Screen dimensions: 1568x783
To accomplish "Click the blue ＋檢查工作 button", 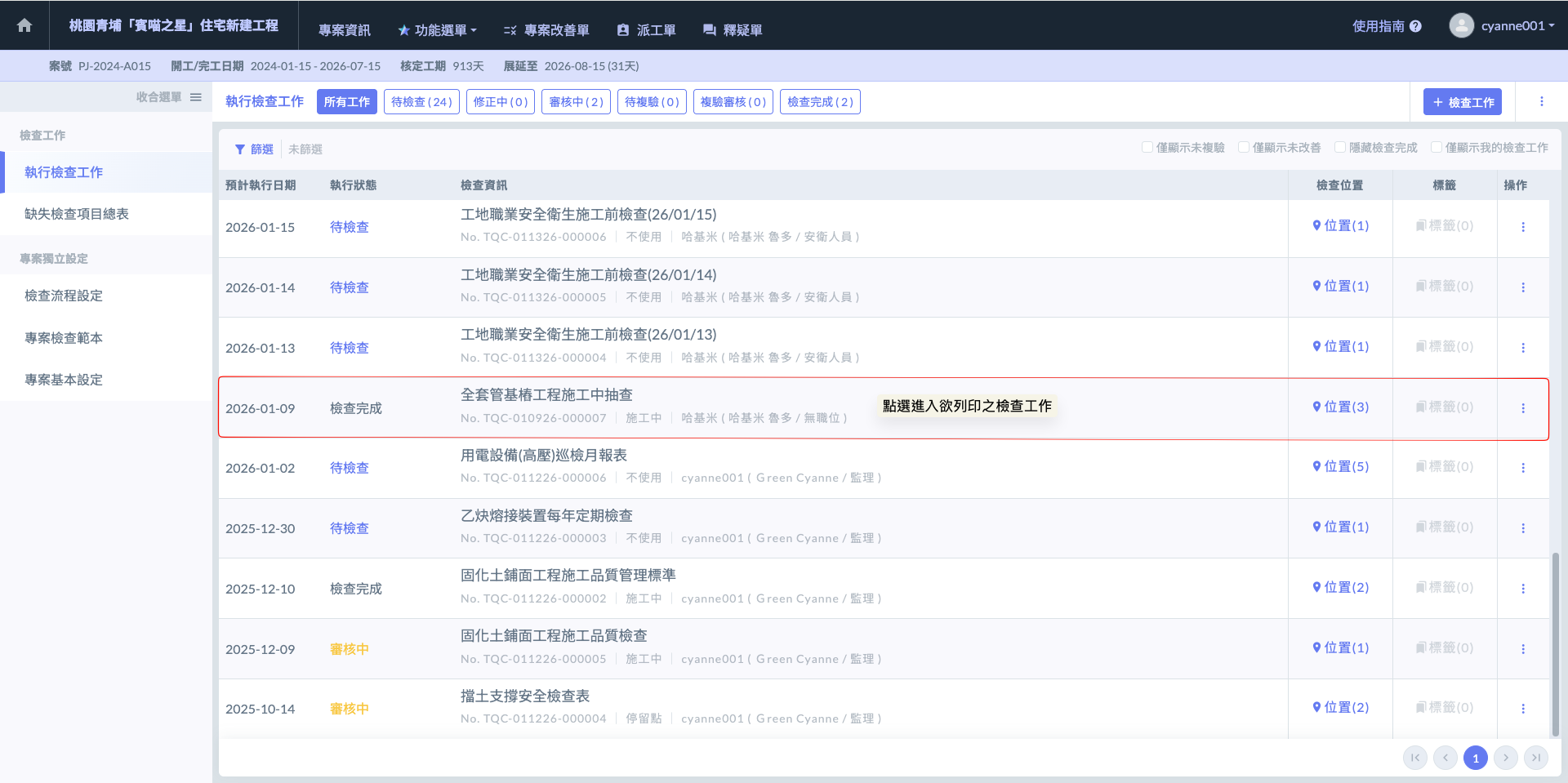I will (1462, 102).
